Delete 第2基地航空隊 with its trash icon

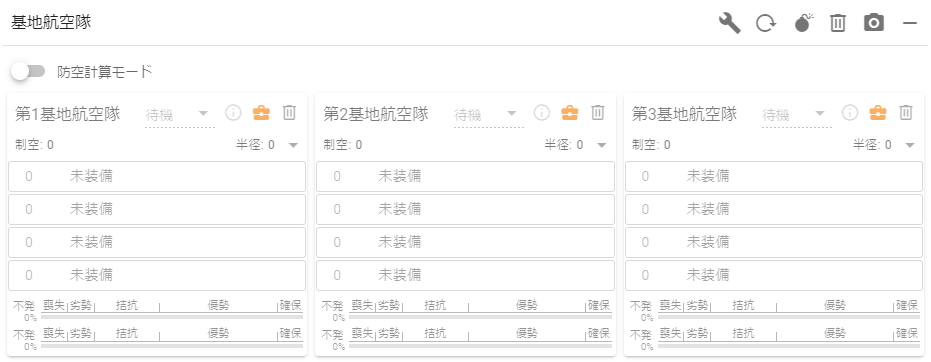tap(598, 112)
